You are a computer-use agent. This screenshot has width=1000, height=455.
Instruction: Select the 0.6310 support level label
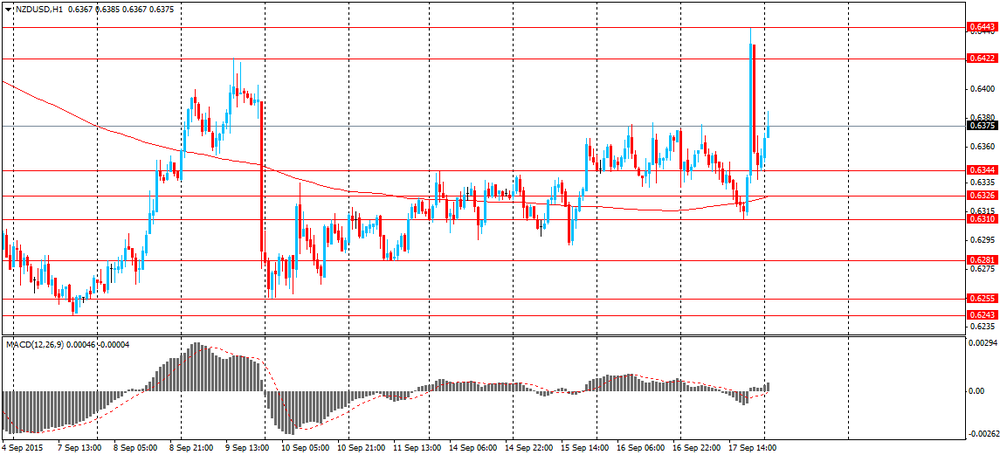[x=982, y=219]
